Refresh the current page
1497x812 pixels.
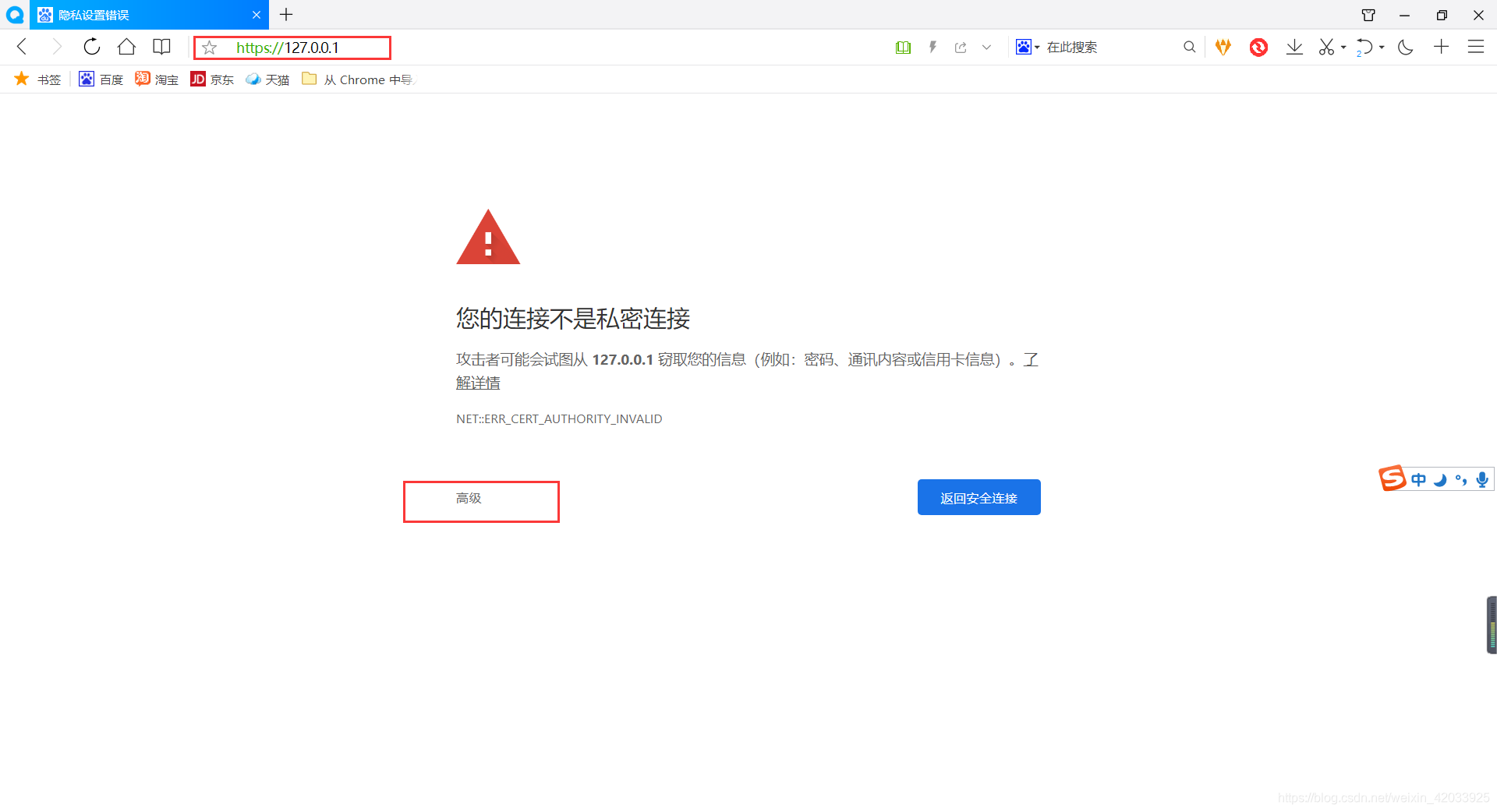click(x=91, y=46)
